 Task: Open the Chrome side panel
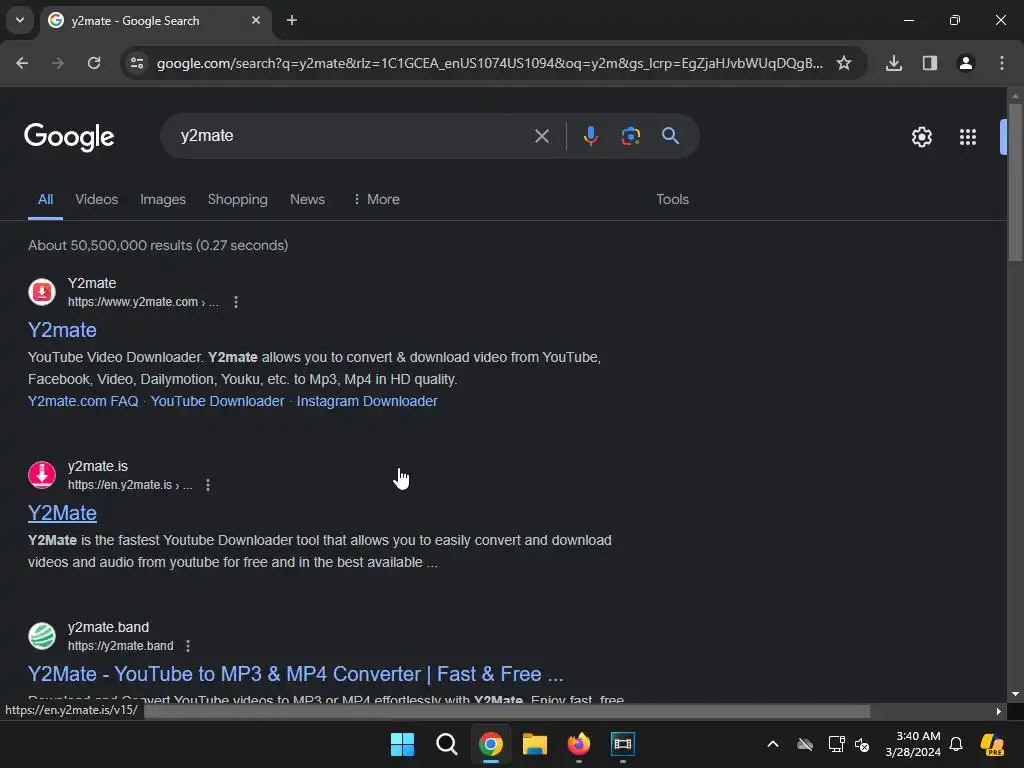(930, 63)
